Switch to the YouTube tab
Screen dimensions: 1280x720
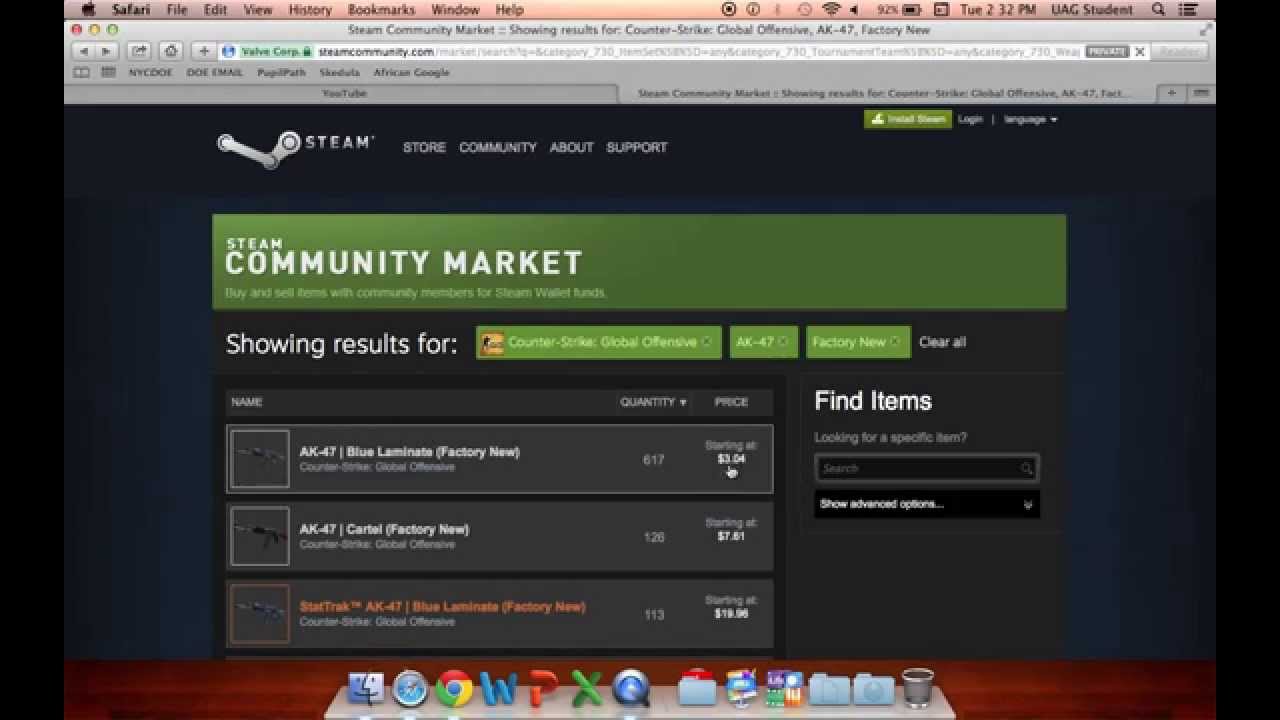[x=342, y=93]
